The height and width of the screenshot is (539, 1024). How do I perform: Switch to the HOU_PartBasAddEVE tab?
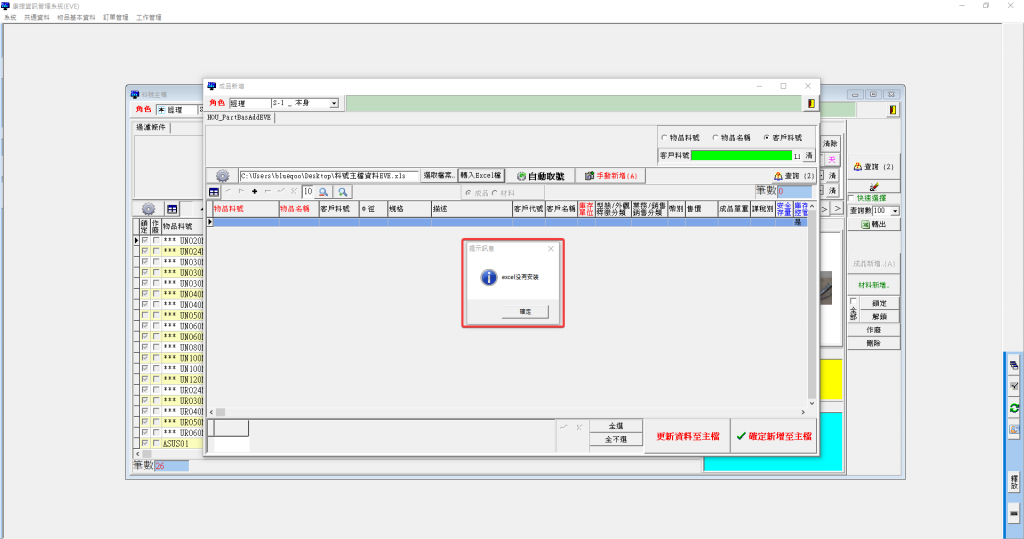pos(240,117)
